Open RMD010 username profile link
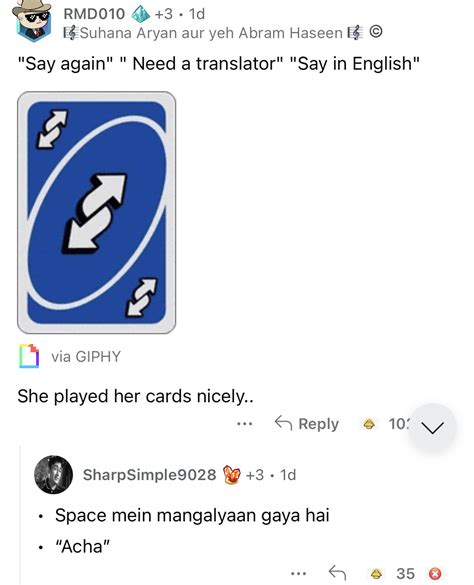Image resolution: width=474 pixels, height=585 pixels. click(x=94, y=14)
